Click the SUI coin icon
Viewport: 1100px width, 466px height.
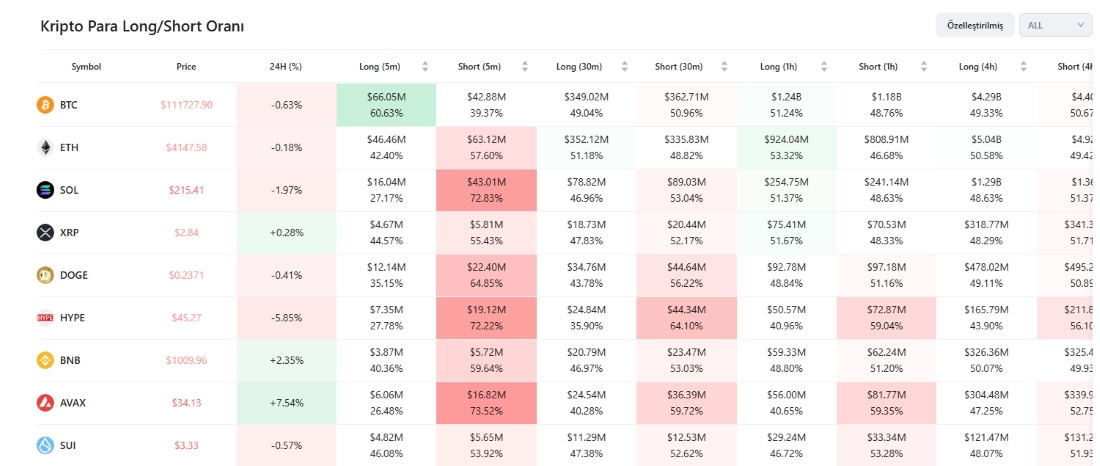45,445
